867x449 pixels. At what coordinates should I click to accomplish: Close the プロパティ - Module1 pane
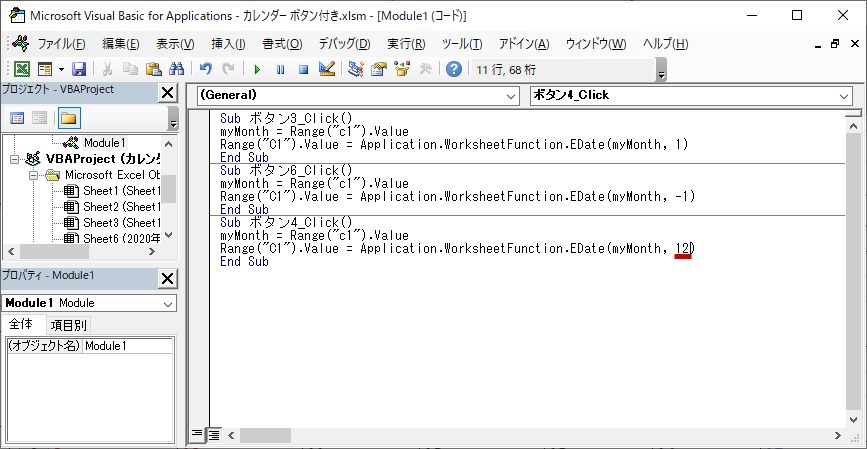[168, 279]
